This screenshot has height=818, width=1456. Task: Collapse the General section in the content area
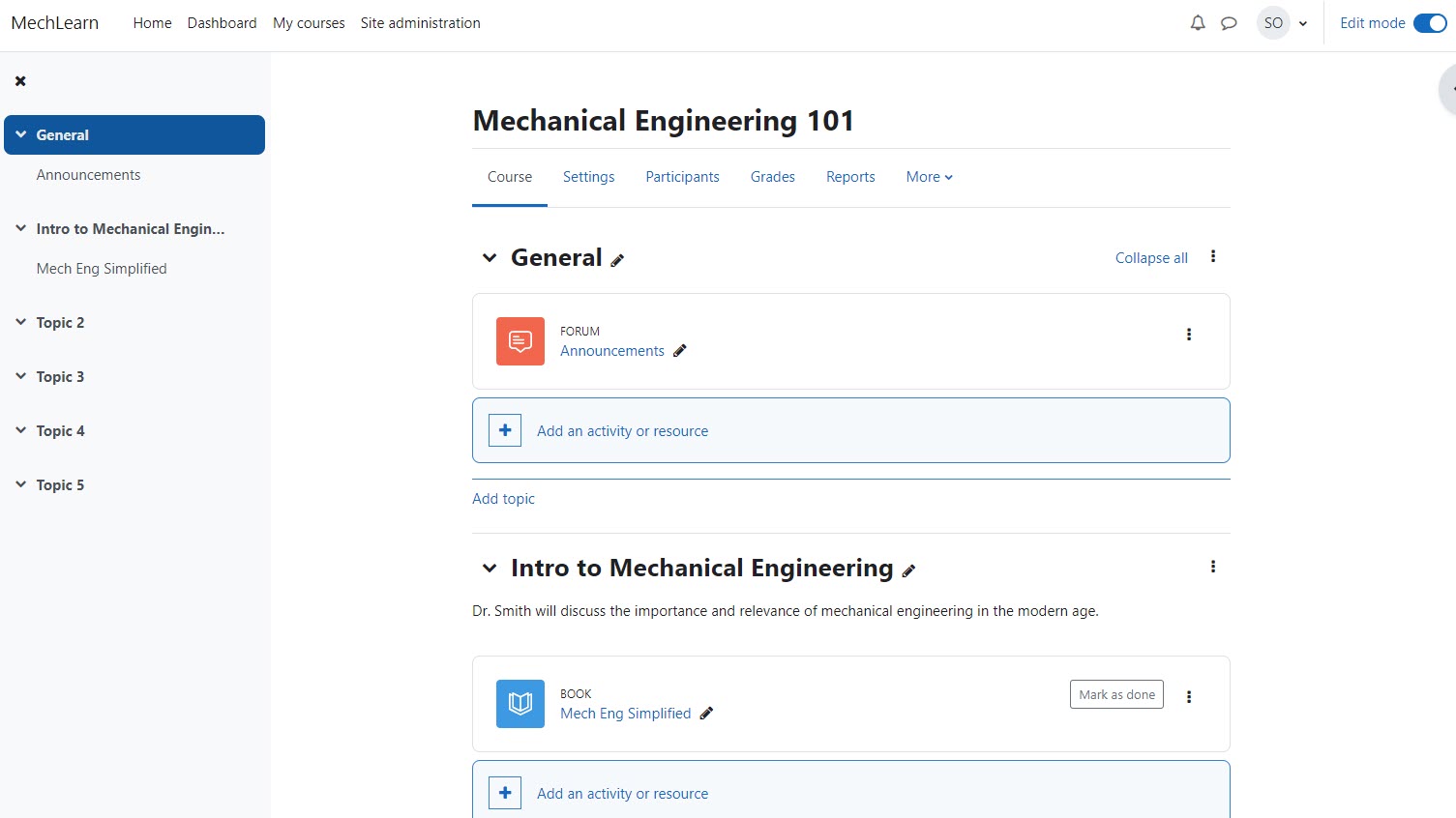coord(490,258)
